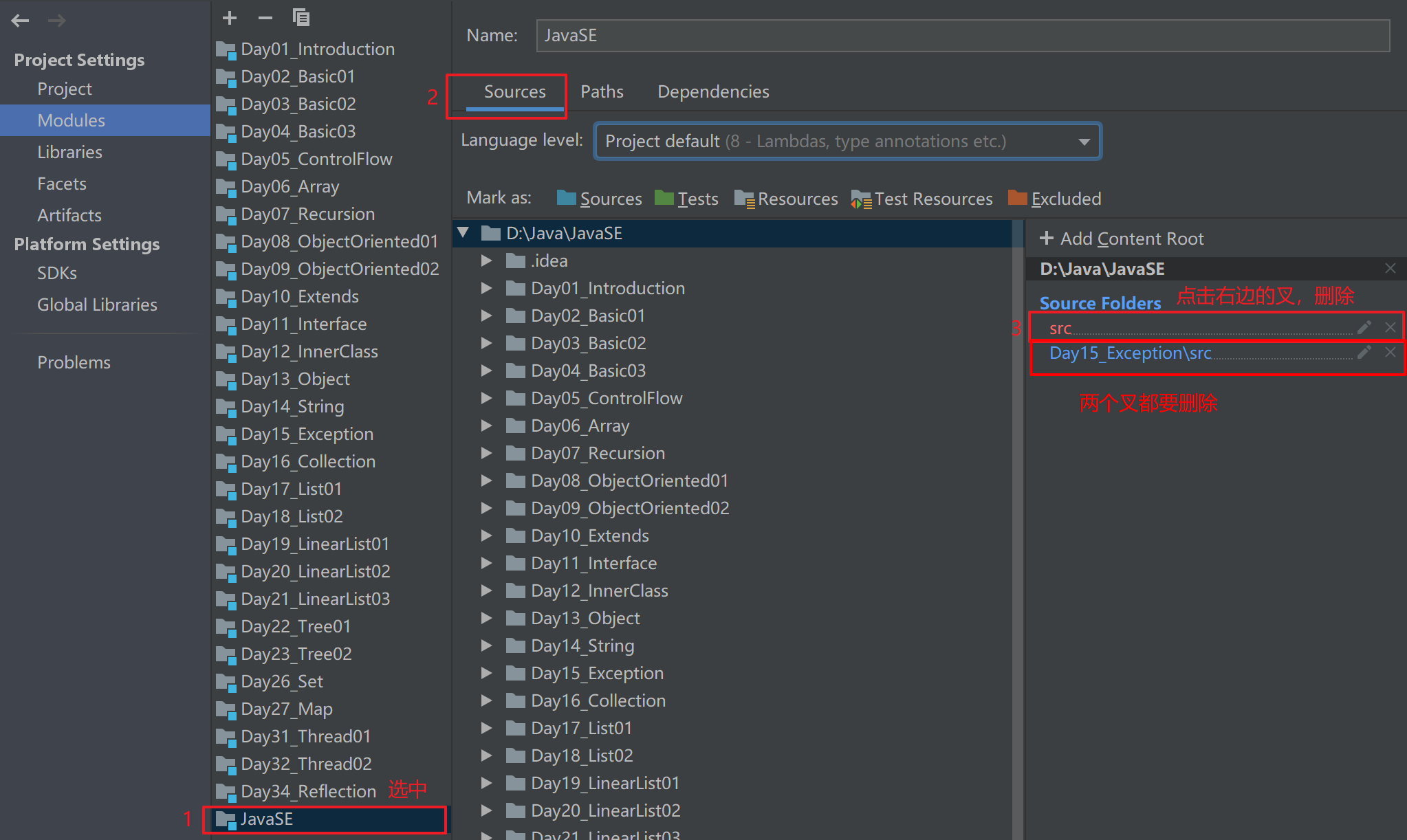Click the copy module icon
This screenshot has width=1407, height=840.
(301, 18)
